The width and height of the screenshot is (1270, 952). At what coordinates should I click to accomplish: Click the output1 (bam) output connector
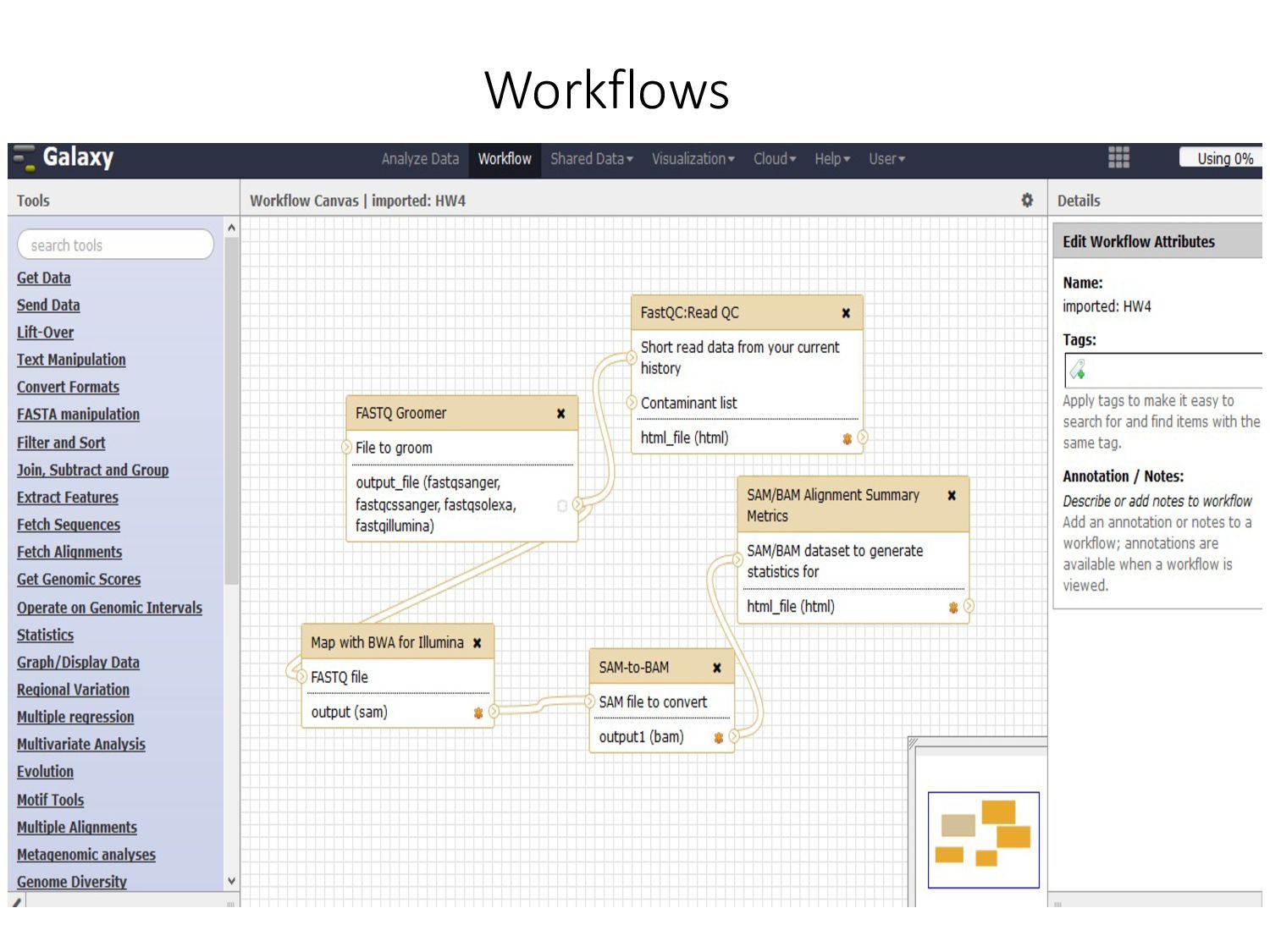coord(734,736)
